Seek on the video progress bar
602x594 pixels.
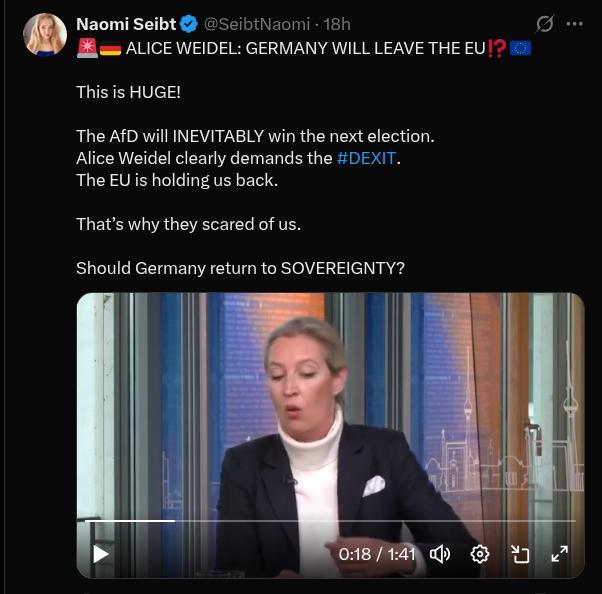click(330, 521)
